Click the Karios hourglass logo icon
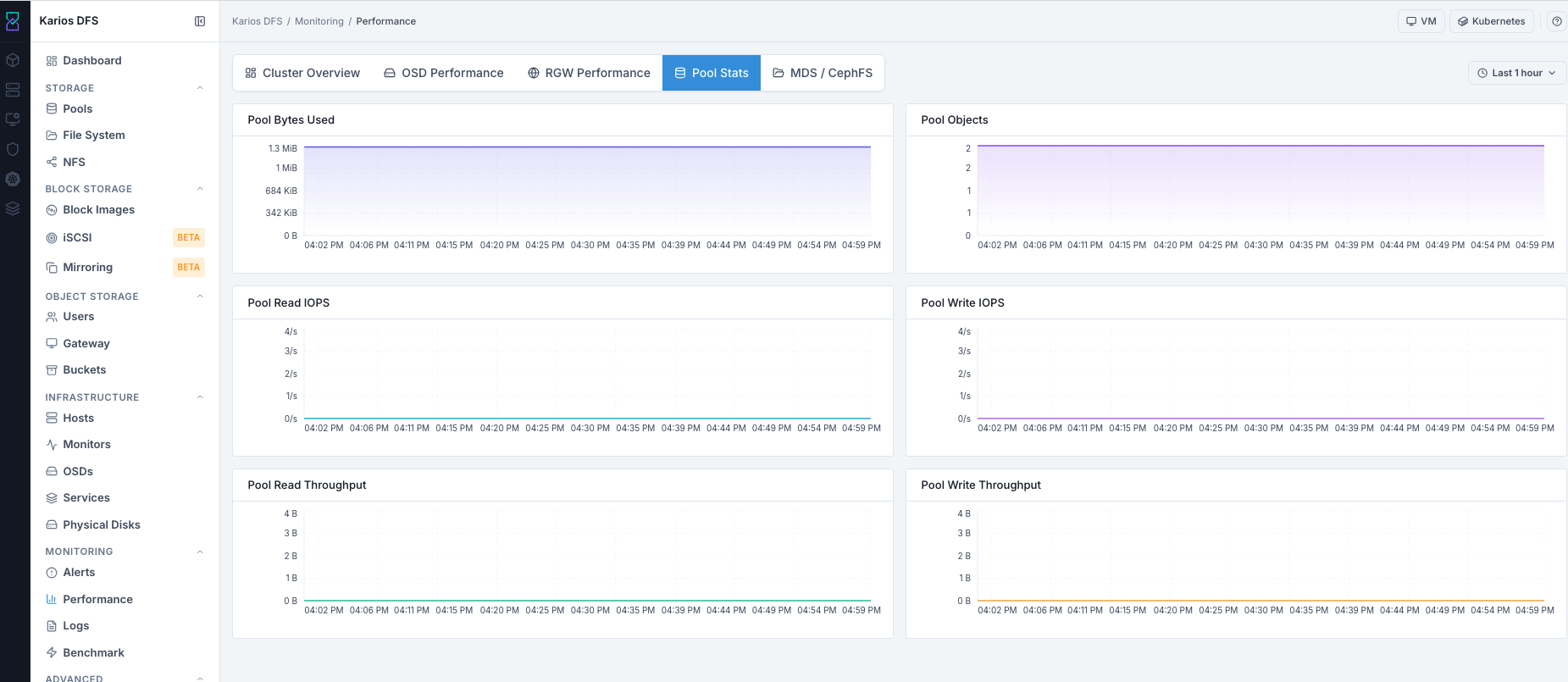This screenshot has height=682, width=1568. [13, 21]
